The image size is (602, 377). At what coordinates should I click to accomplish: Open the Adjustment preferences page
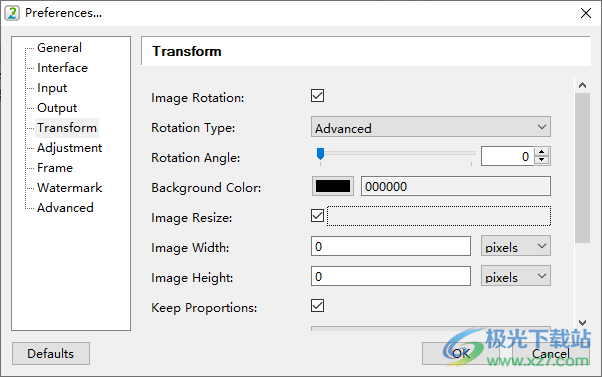coord(69,147)
